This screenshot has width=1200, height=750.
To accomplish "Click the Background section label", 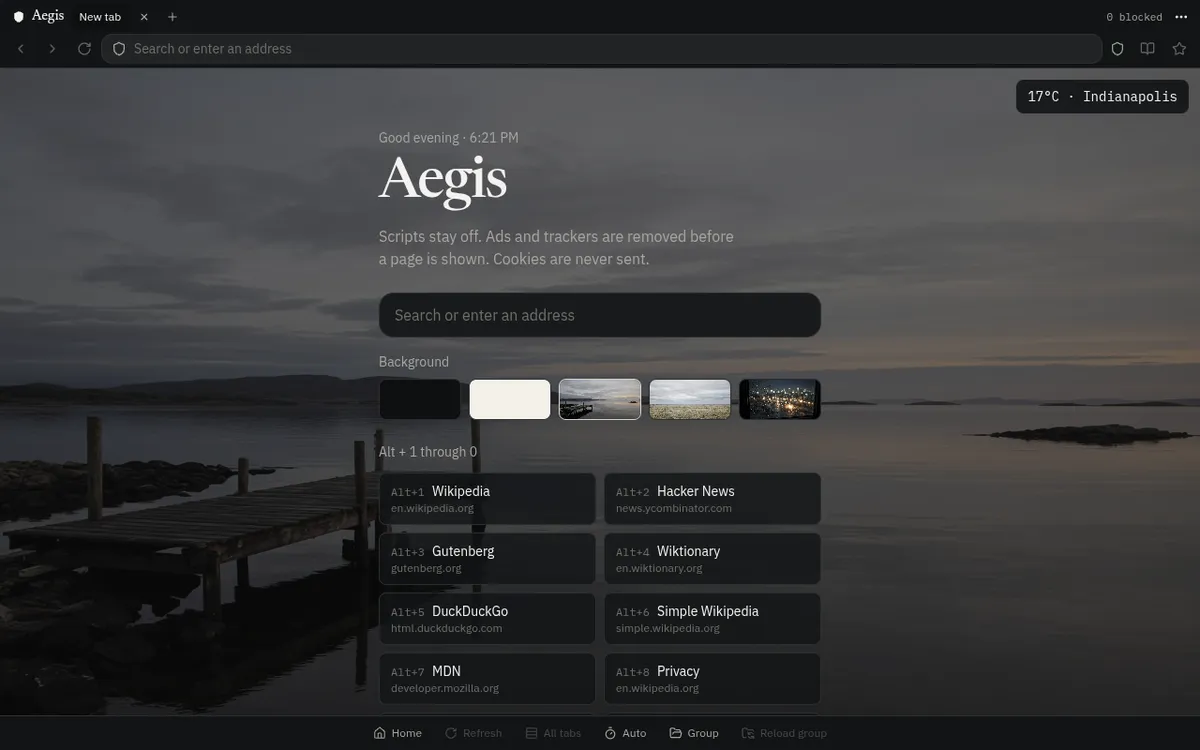I will tap(414, 362).
